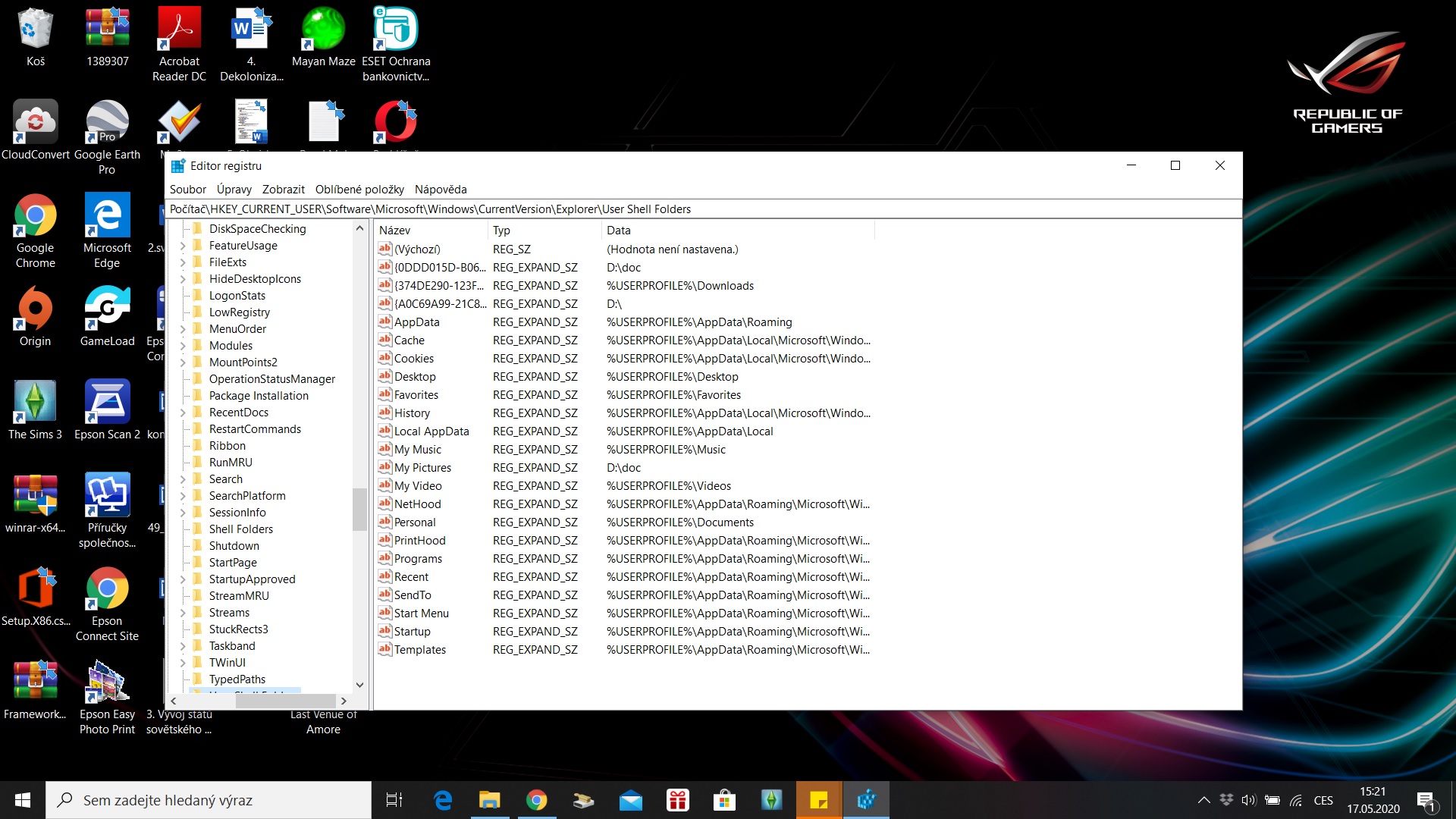The height and width of the screenshot is (819, 1456).
Task: Click the Startup value ab icon
Action: coord(384,631)
